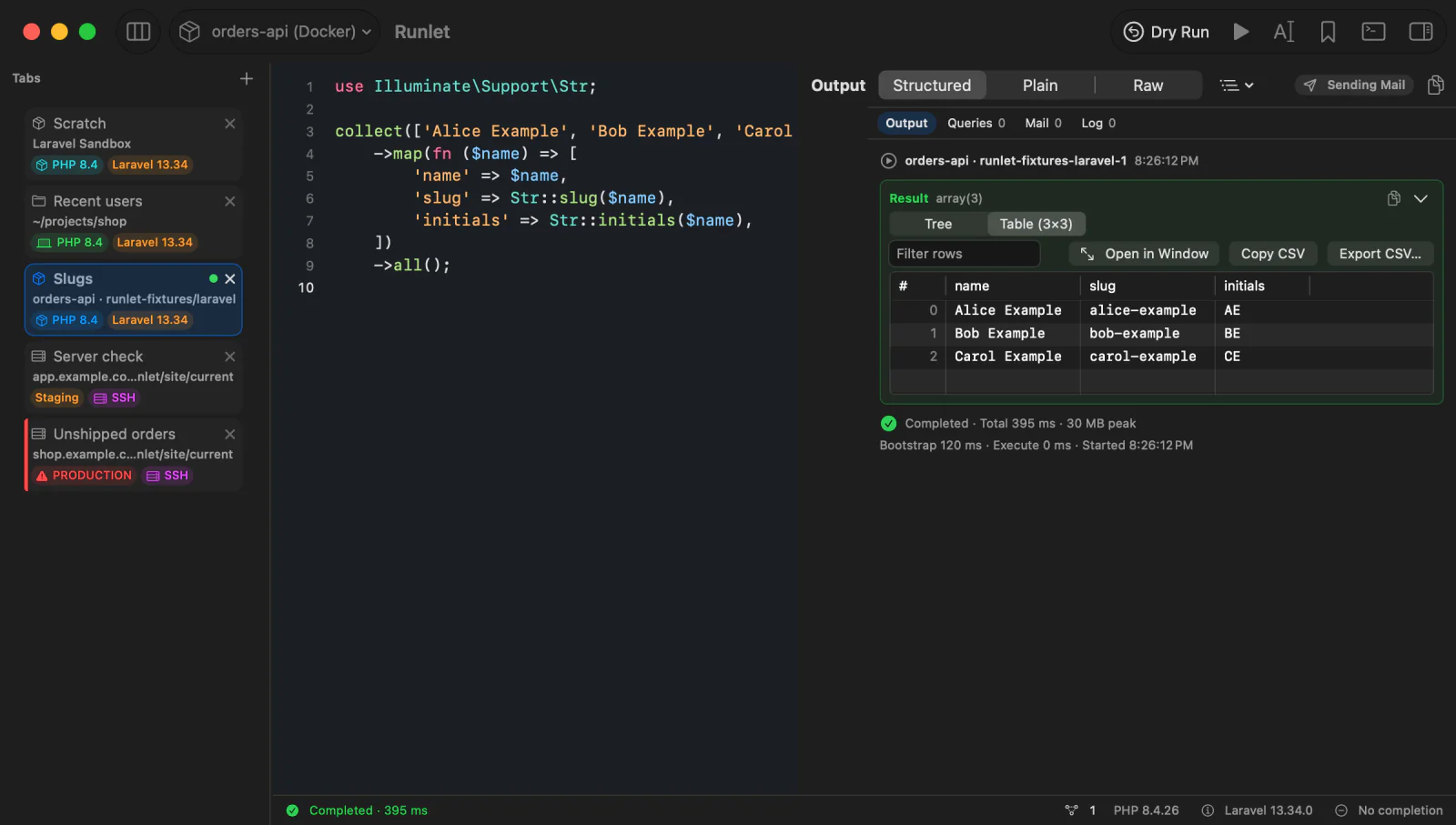Click the Staging badge on Server check
This screenshot has height=825, width=1456.
(x=56, y=398)
